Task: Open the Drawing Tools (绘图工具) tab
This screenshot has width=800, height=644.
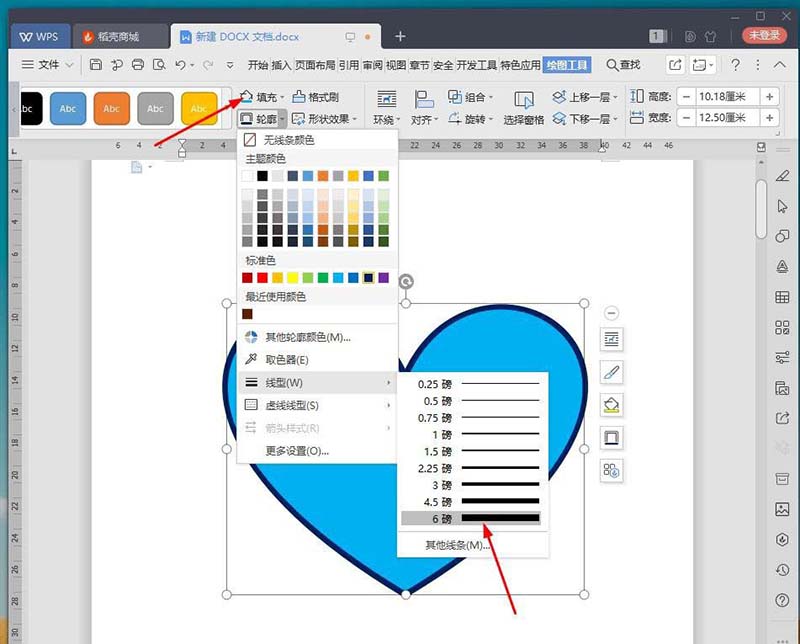Action: pos(566,66)
